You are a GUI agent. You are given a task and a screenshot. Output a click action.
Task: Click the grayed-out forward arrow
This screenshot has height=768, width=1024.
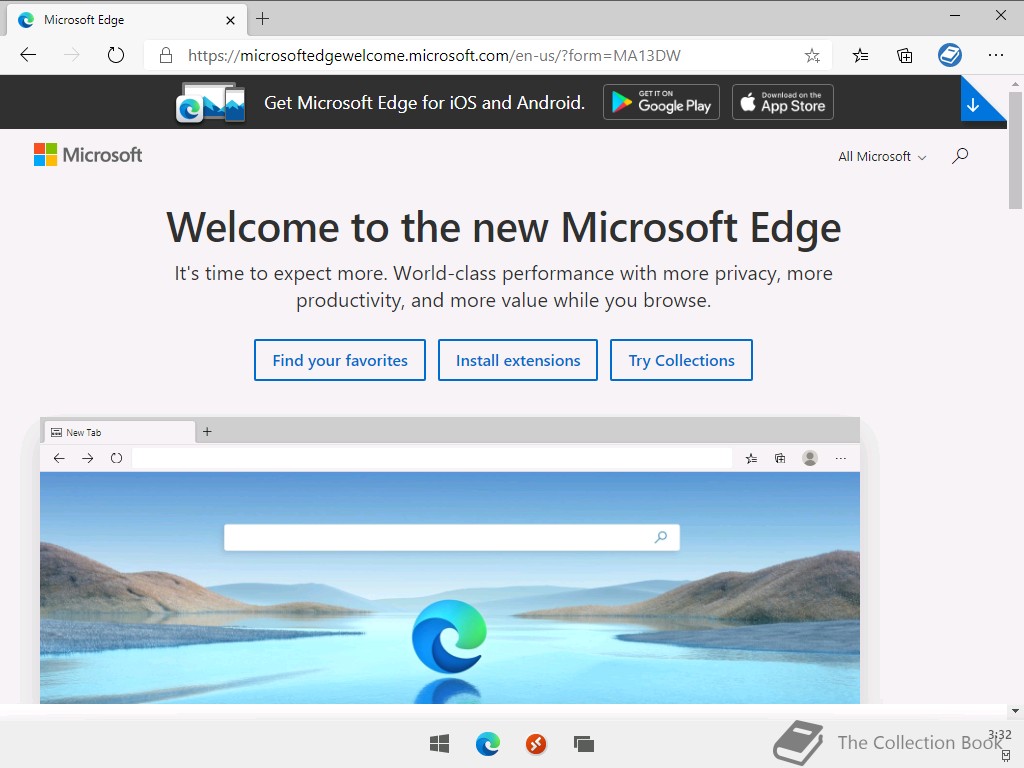click(x=72, y=55)
